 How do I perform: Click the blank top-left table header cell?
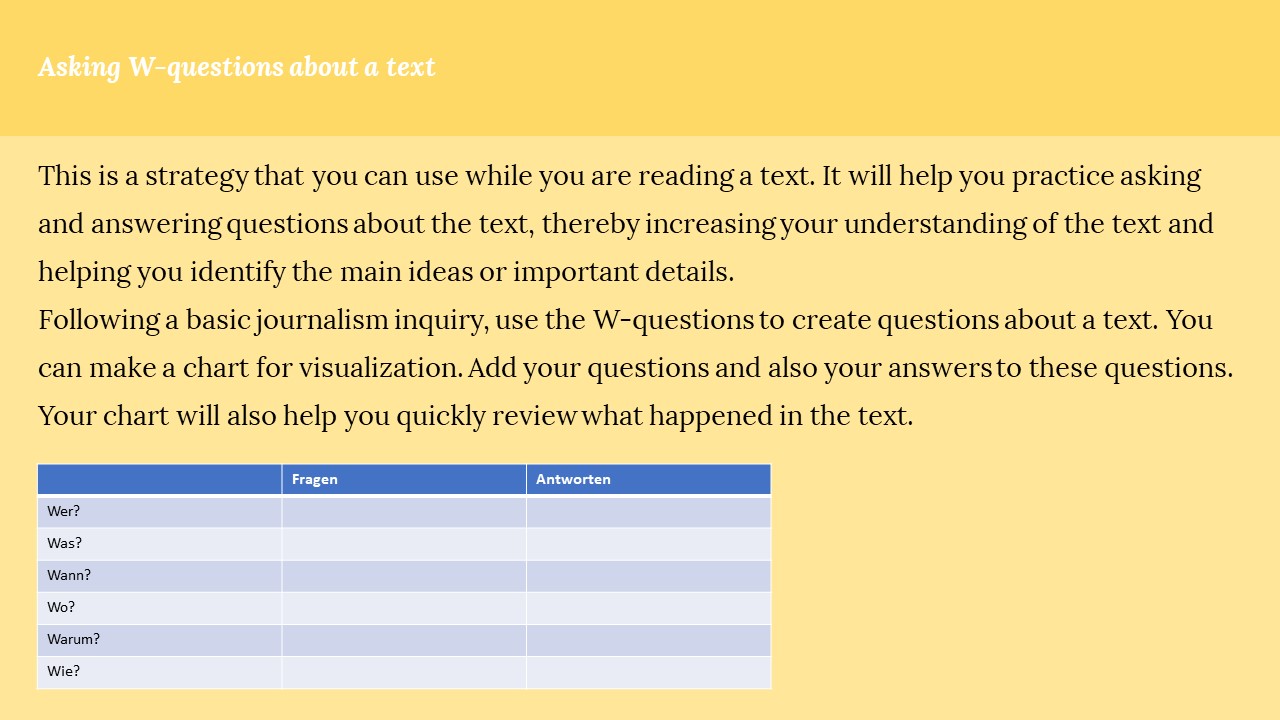160,479
